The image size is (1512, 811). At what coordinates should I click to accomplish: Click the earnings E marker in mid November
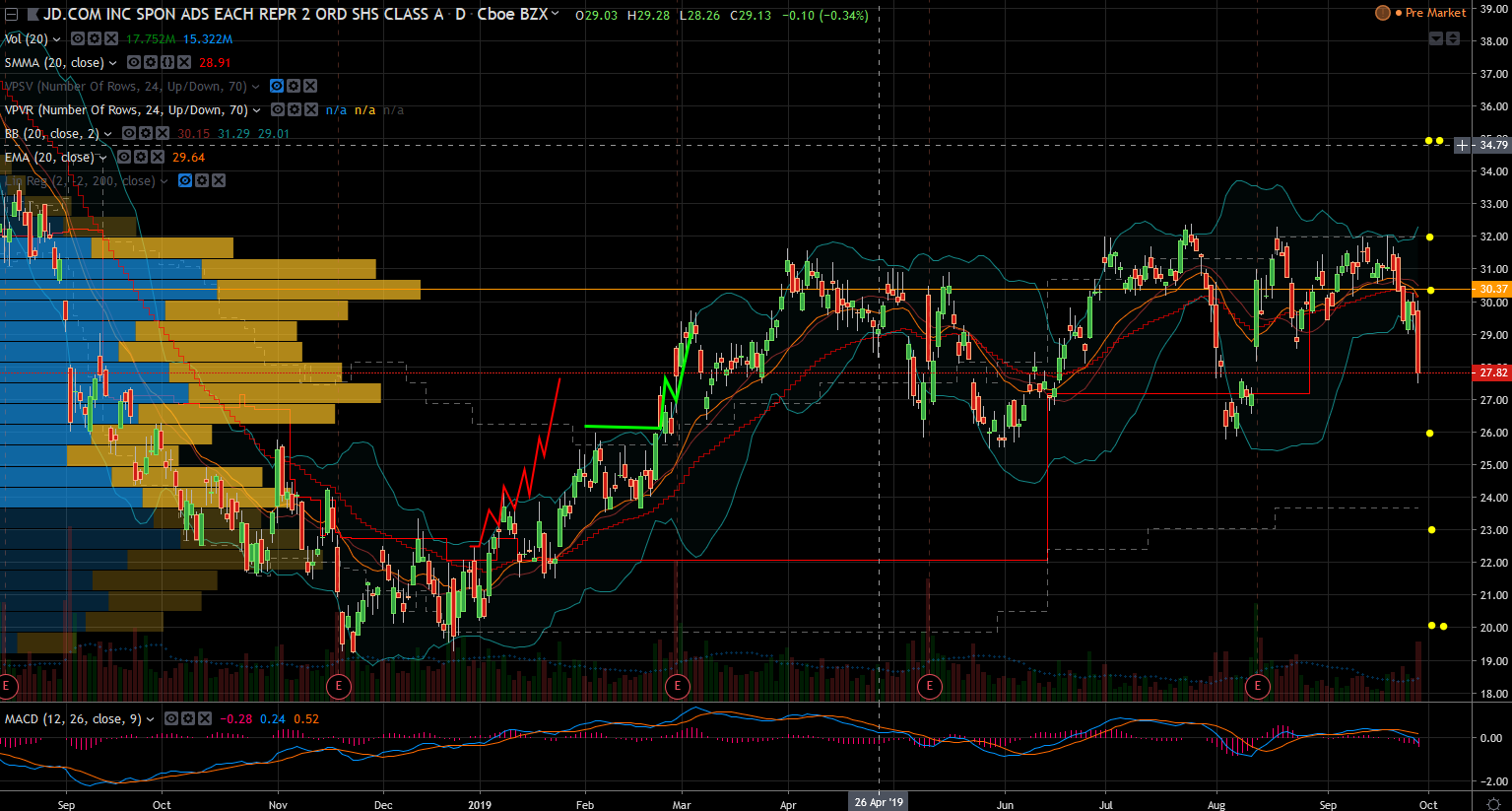coord(339,685)
